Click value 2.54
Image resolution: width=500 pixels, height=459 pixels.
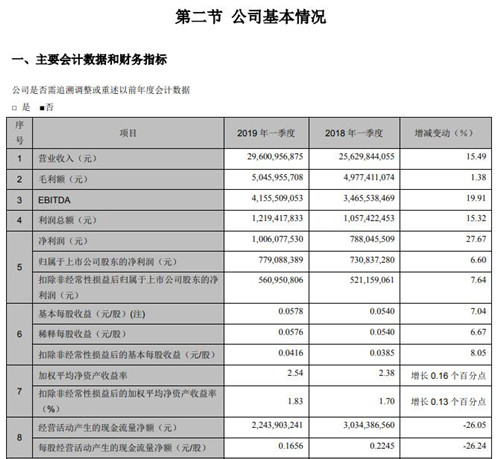pos(295,373)
